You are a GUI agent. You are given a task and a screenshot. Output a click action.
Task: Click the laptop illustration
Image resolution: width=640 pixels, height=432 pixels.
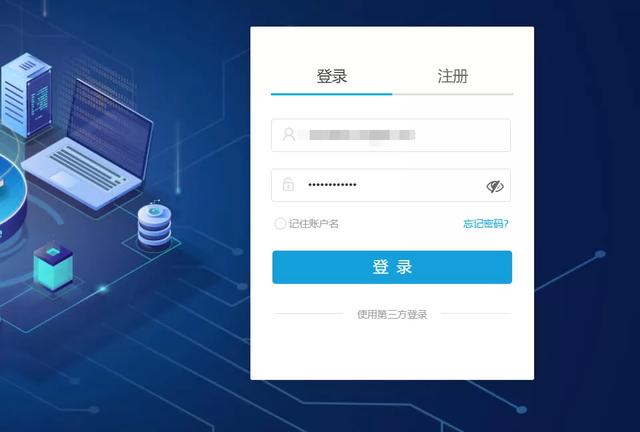pos(90,145)
